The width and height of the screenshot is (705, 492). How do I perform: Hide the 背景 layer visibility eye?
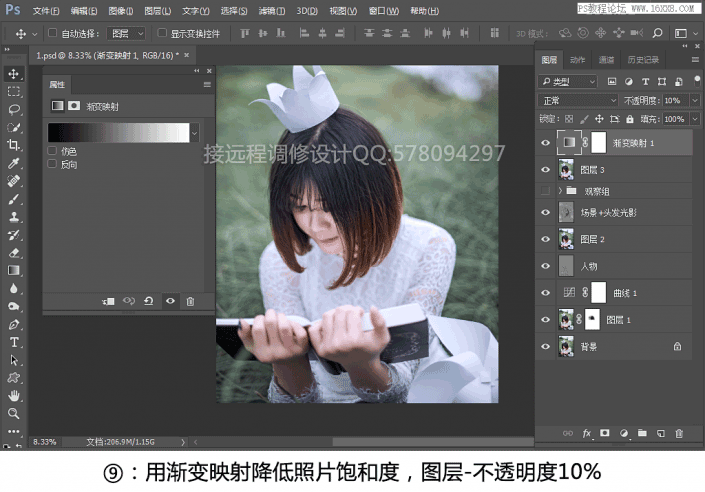click(x=545, y=346)
